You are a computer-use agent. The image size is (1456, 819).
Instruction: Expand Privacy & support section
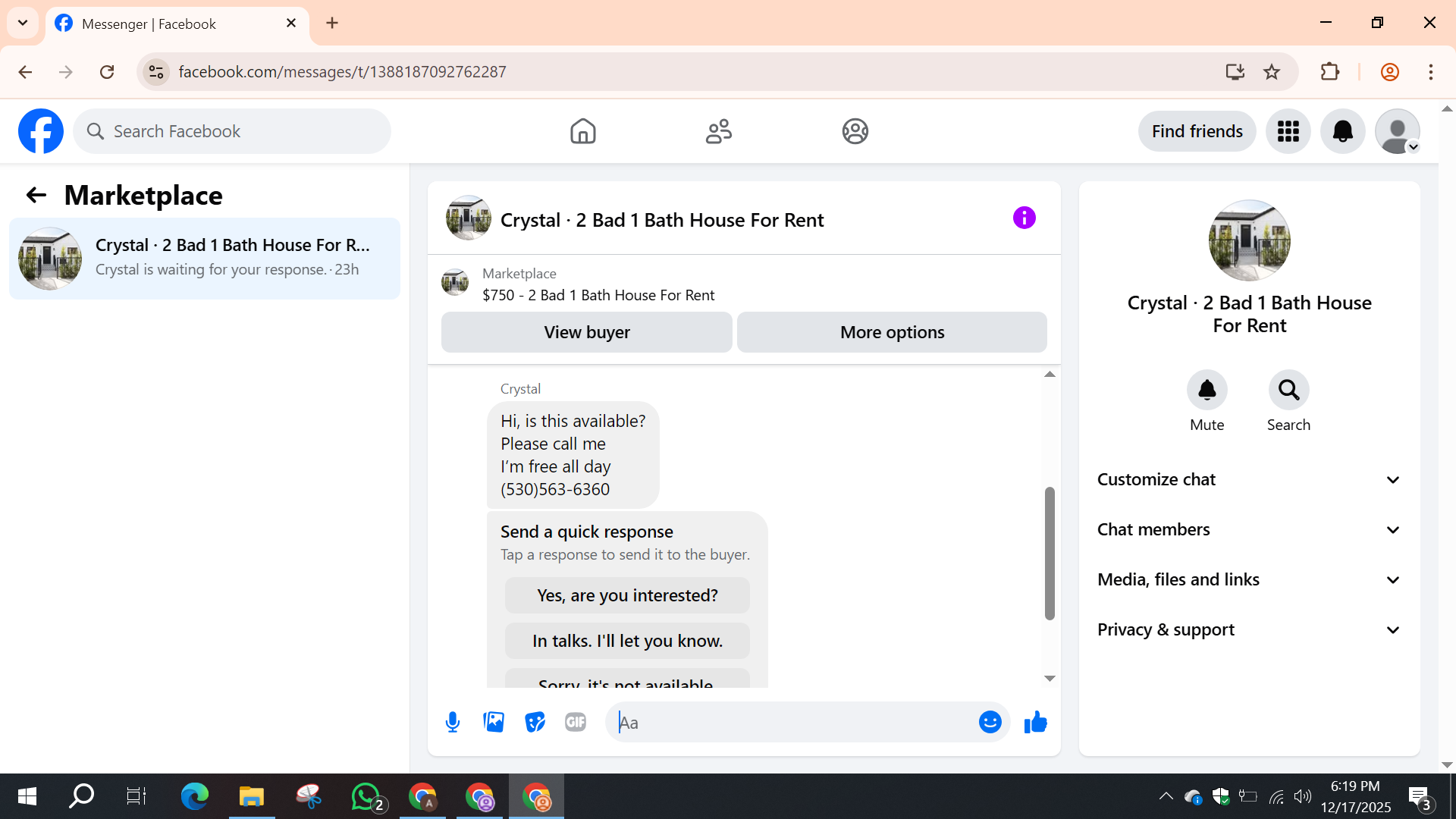[1249, 629]
